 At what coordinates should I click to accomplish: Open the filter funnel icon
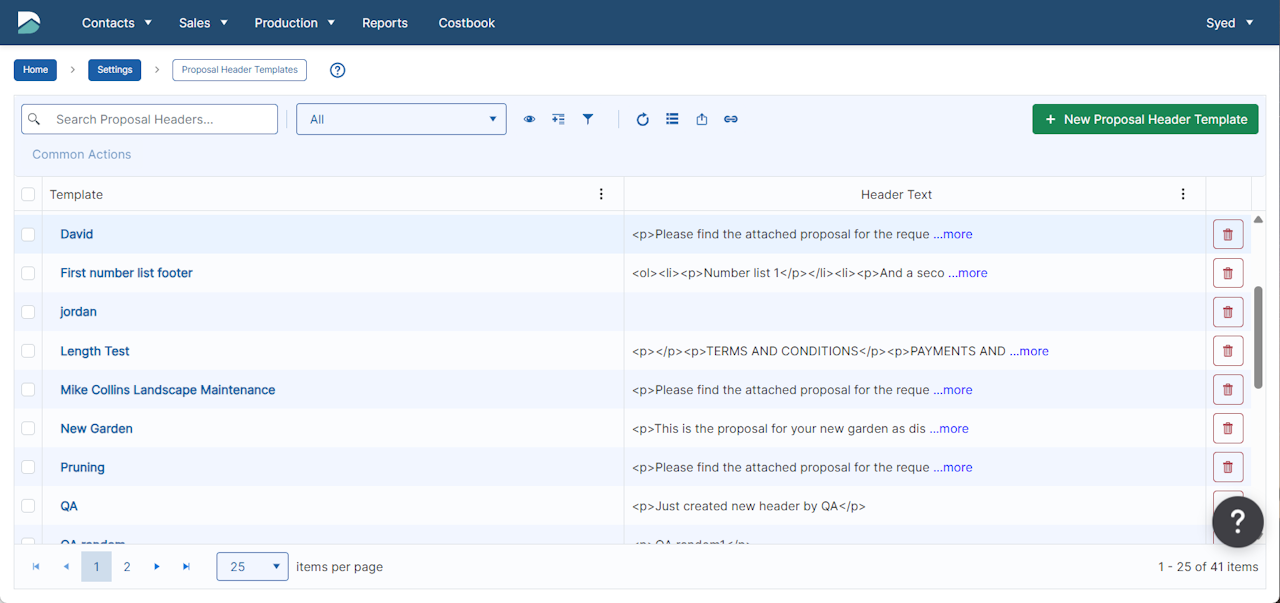588,119
